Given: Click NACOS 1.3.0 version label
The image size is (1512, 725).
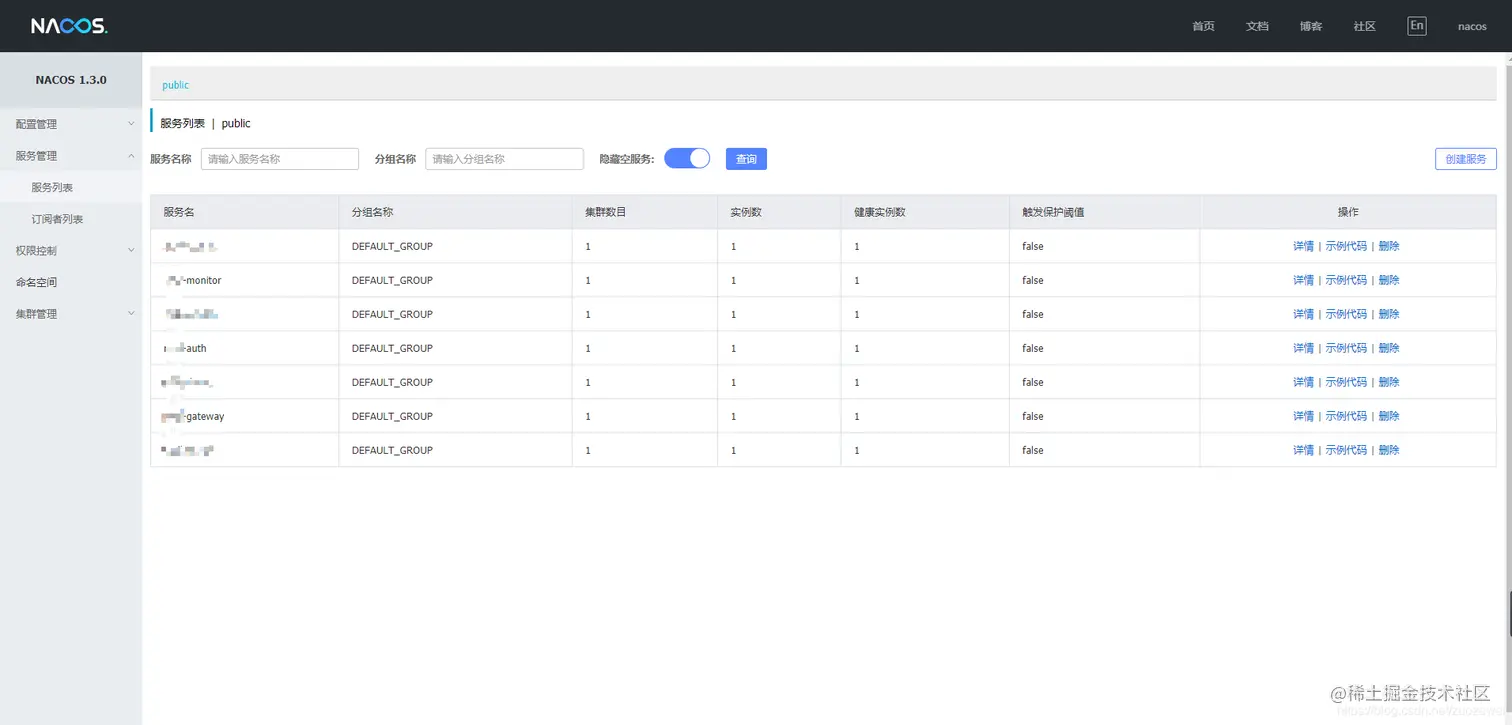Looking at the screenshot, I should (71, 80).
